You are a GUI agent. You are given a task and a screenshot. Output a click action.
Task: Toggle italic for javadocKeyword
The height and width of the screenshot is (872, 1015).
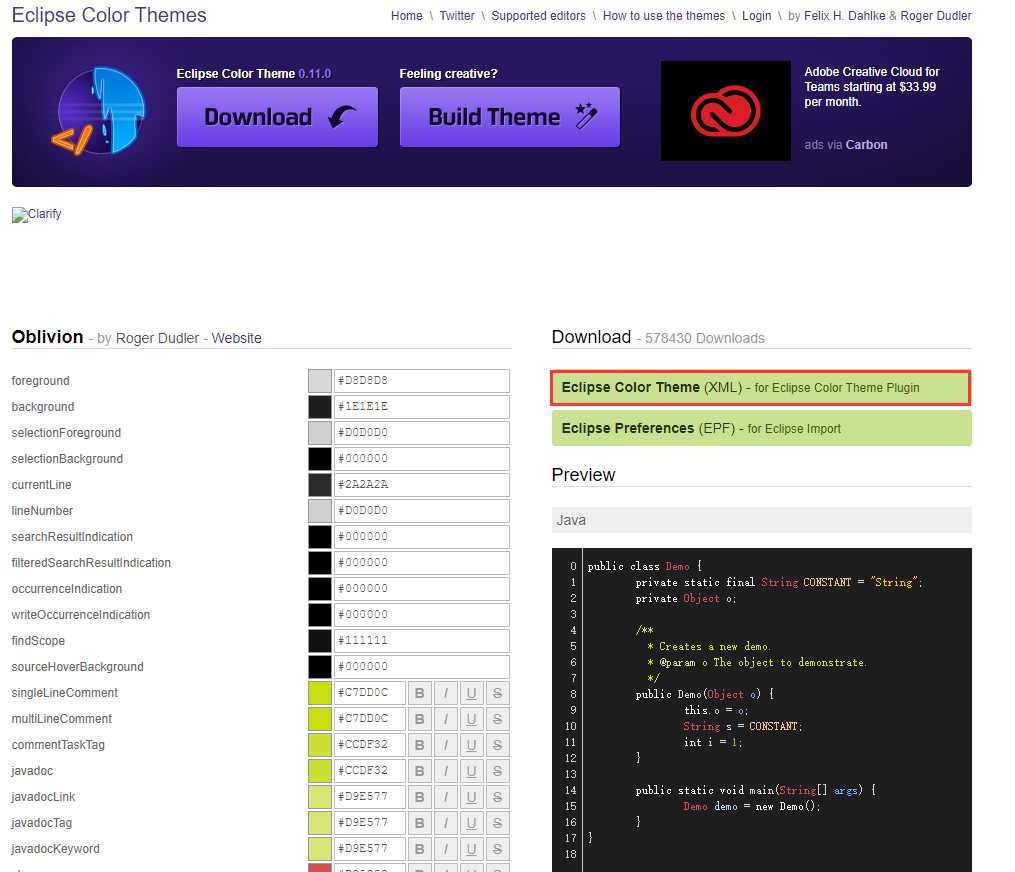click(x=445, y=848)
